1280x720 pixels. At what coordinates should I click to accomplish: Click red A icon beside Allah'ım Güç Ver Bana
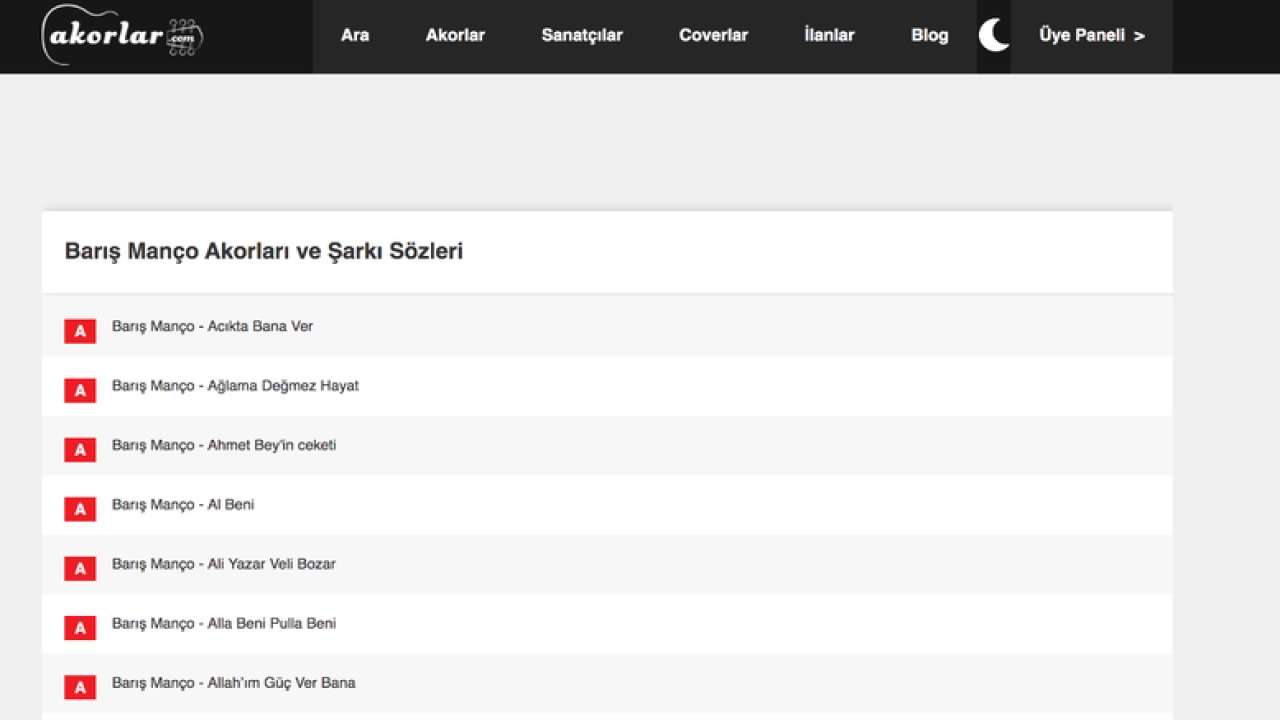(80, 687)
